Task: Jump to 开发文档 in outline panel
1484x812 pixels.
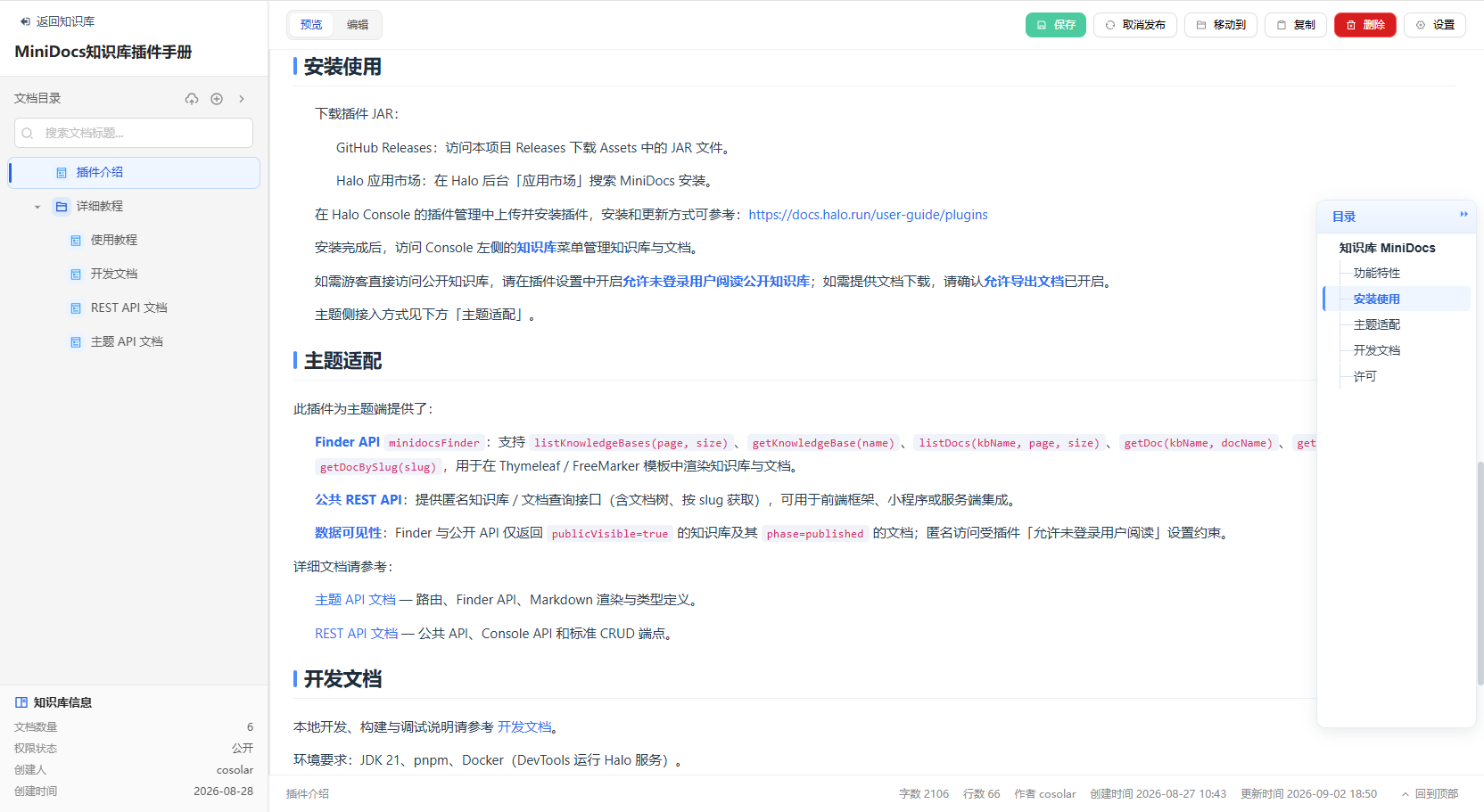Action: pyautogui.click(x=1377, y=351)
